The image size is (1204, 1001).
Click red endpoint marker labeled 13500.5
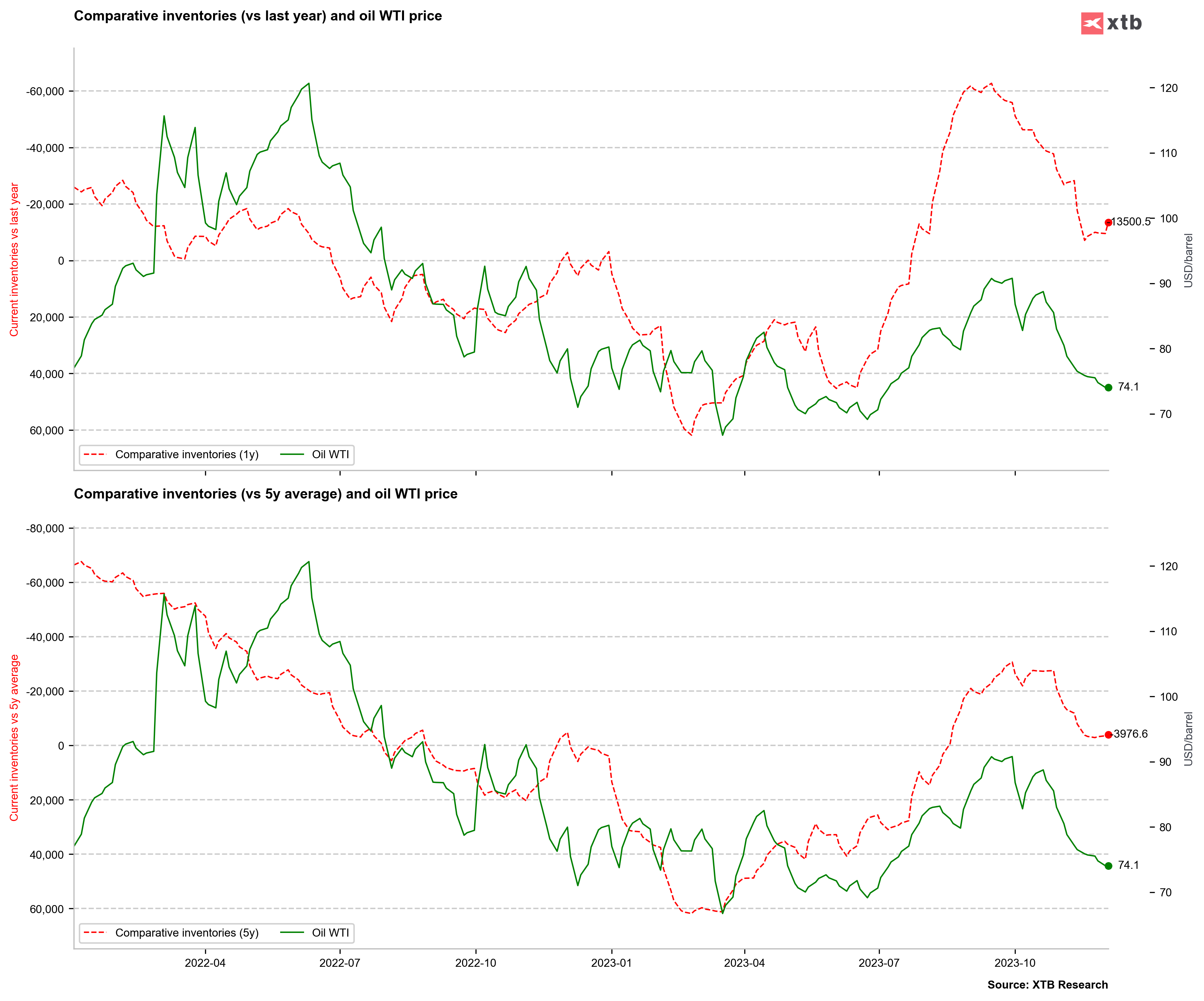coord(1108,222)
